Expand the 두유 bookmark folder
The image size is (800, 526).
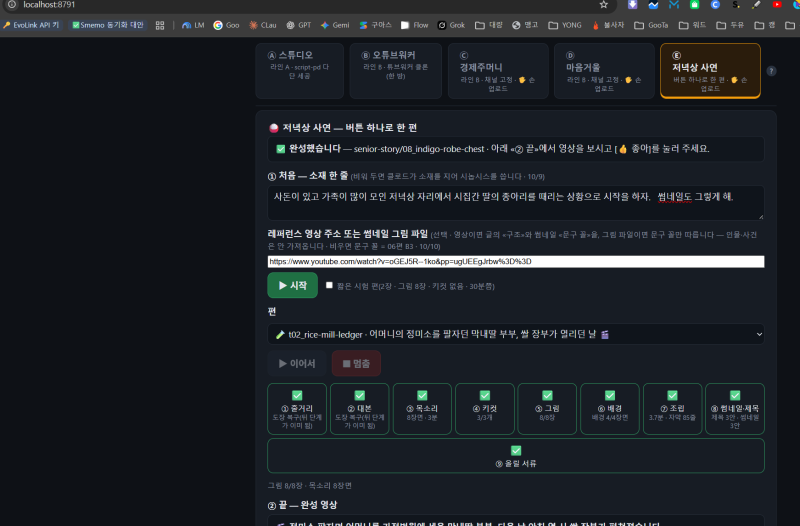[x=730, y=25]
